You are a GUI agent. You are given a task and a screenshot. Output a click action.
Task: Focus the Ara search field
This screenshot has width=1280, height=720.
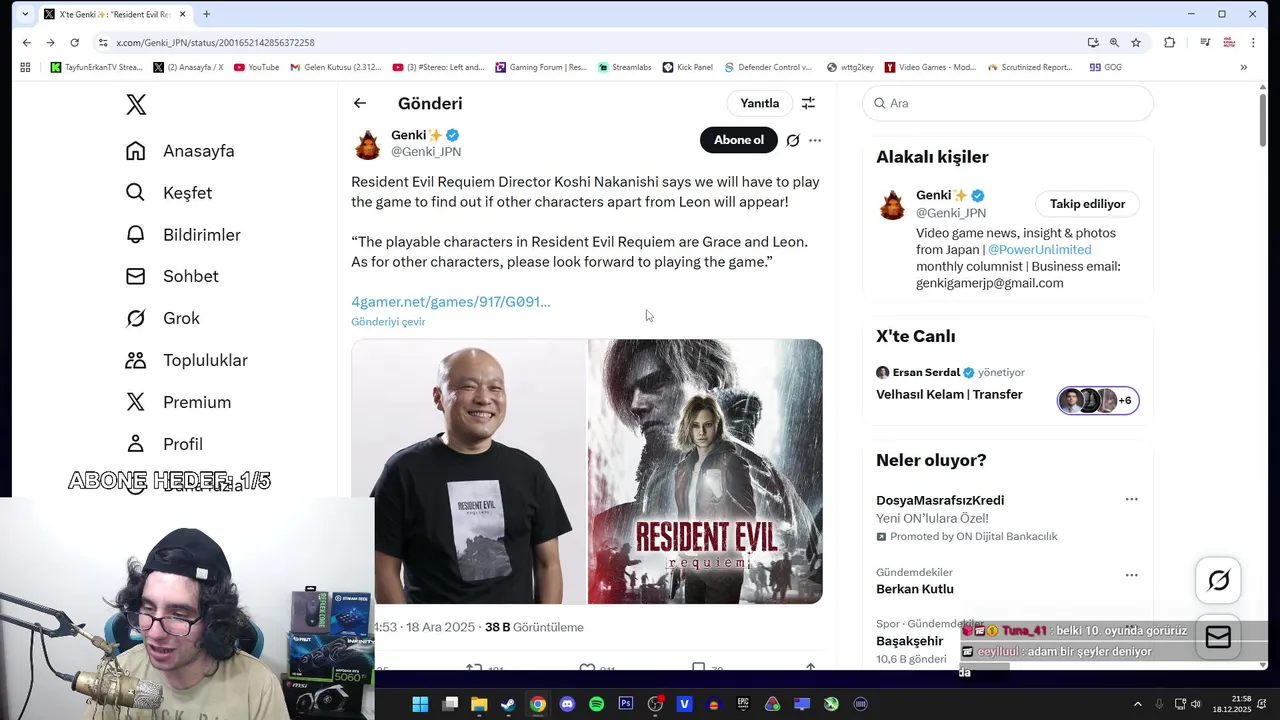tap(1008, 103)
